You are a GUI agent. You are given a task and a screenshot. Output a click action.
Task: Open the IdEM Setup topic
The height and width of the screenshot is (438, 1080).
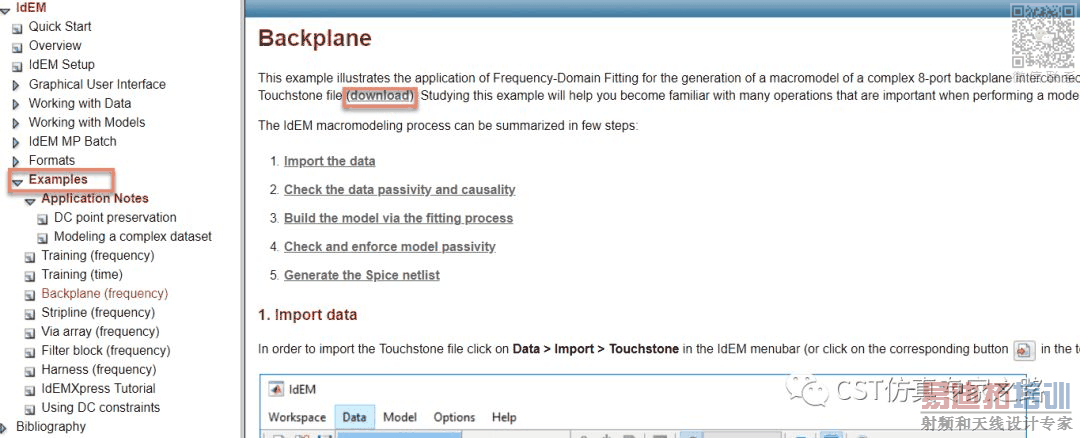61,64
